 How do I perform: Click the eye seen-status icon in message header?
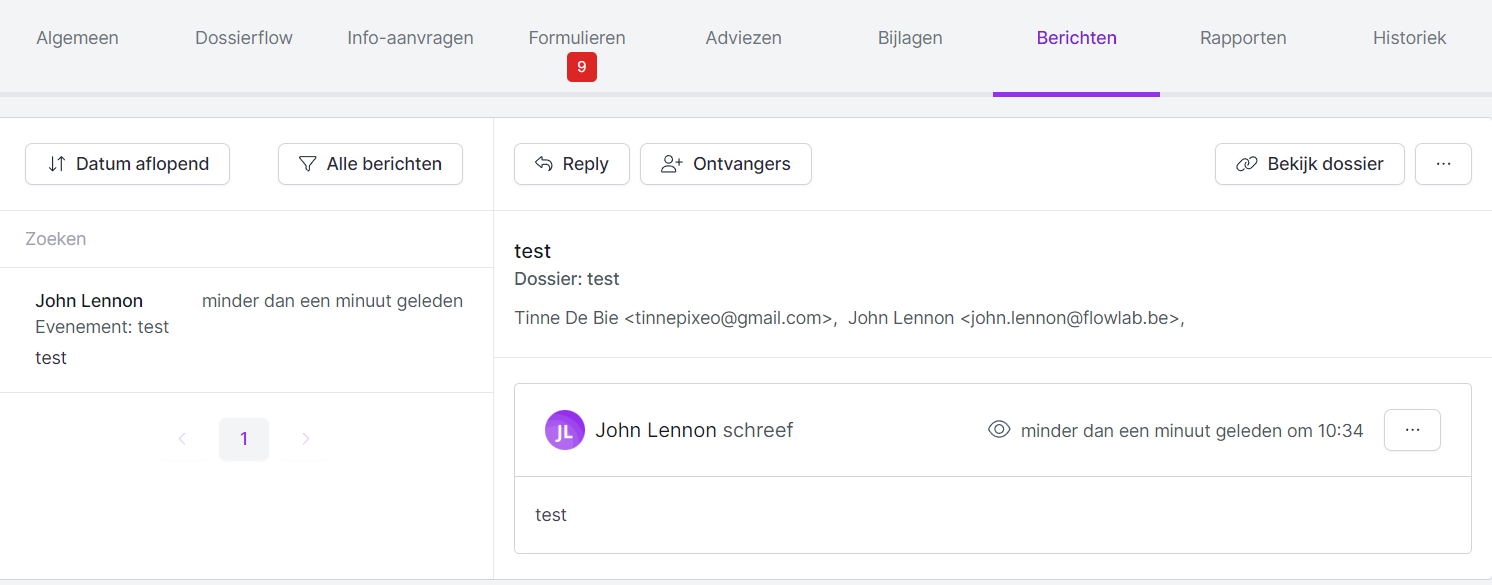[x=998, y=430]
